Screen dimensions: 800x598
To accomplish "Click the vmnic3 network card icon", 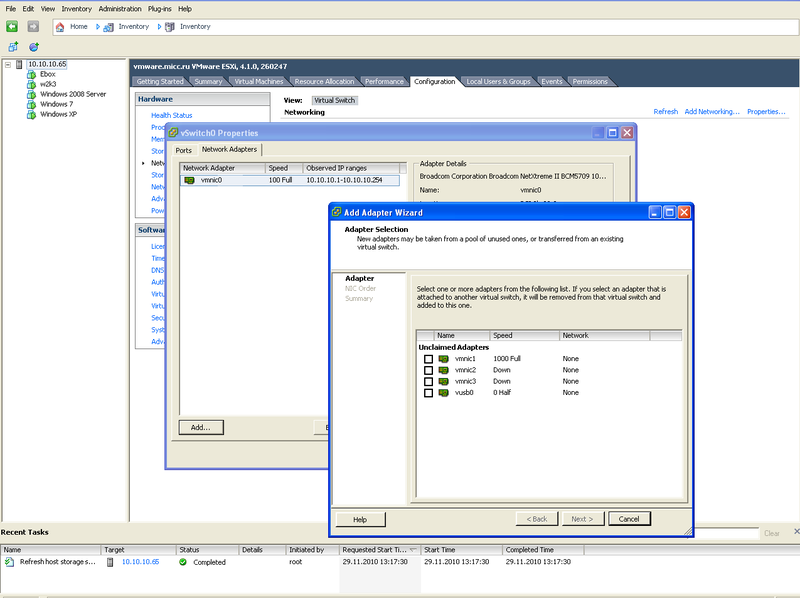I will [443, 381].
